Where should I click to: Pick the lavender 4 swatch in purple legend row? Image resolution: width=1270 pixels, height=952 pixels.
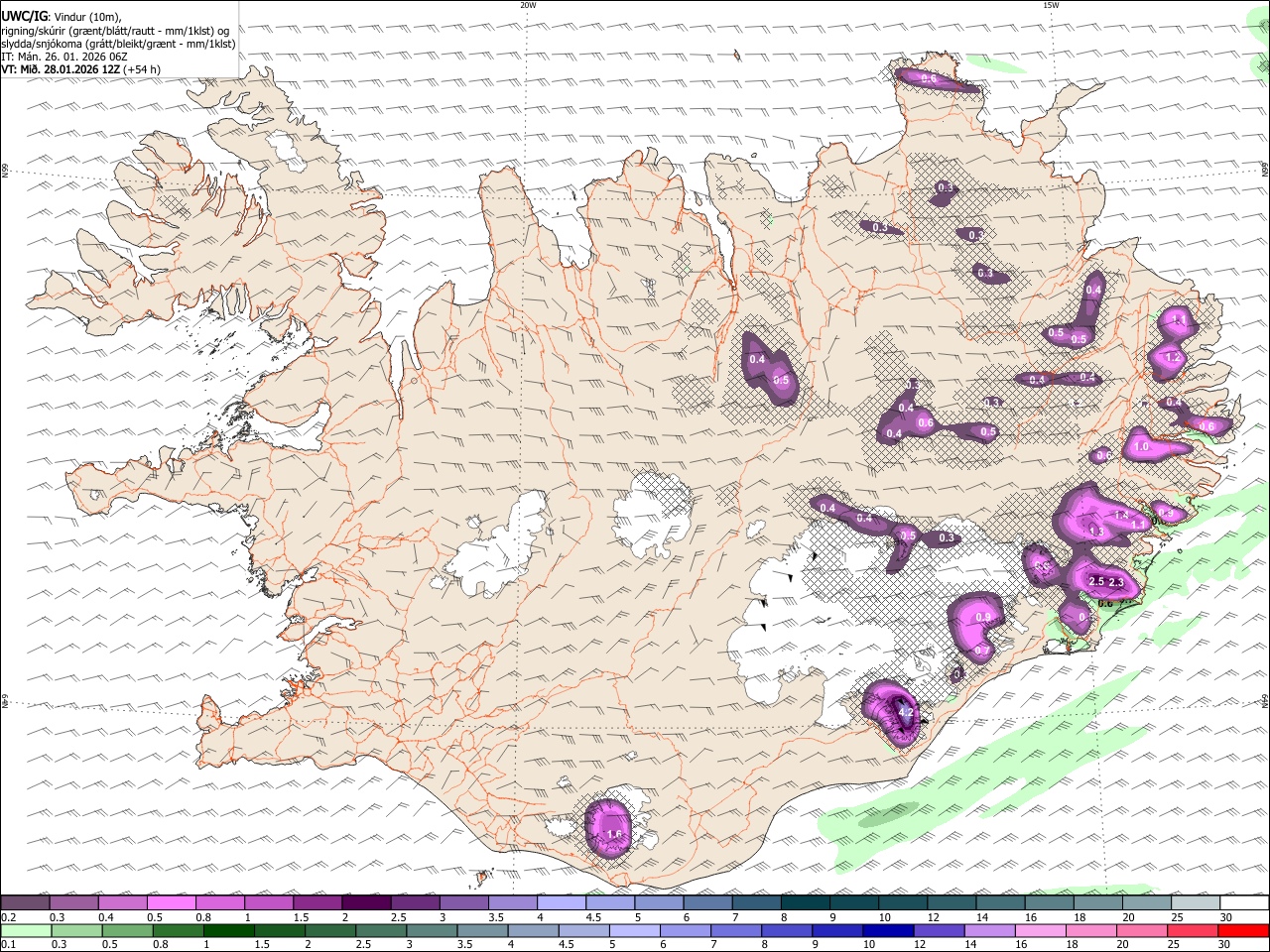tap(562, 903)
